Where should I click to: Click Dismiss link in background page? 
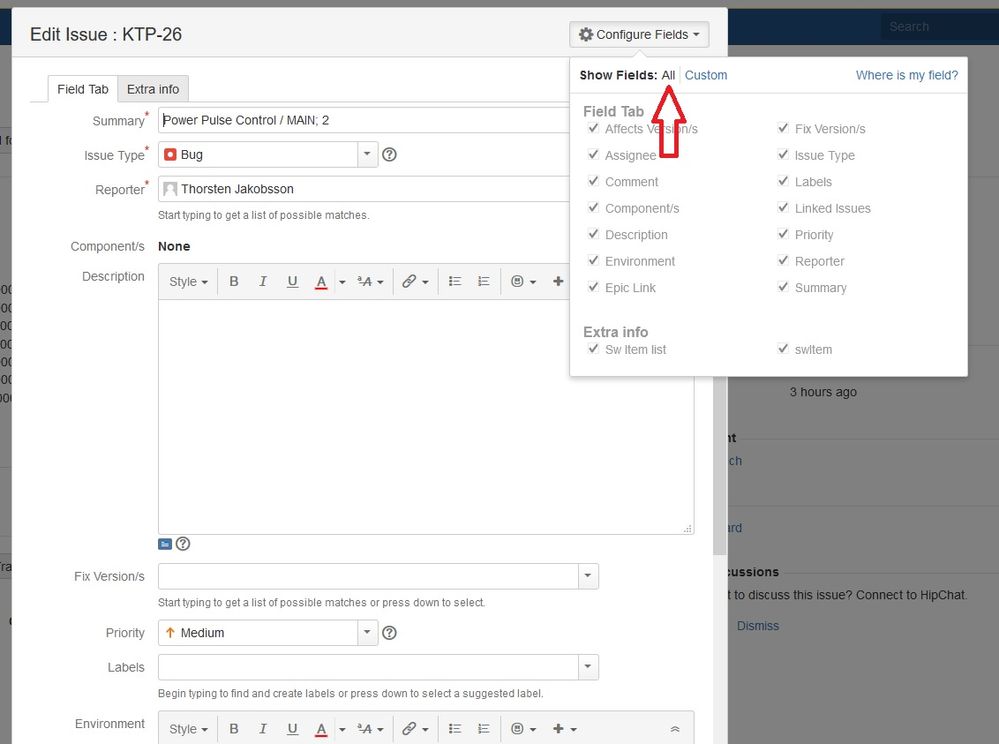[758, 626]
